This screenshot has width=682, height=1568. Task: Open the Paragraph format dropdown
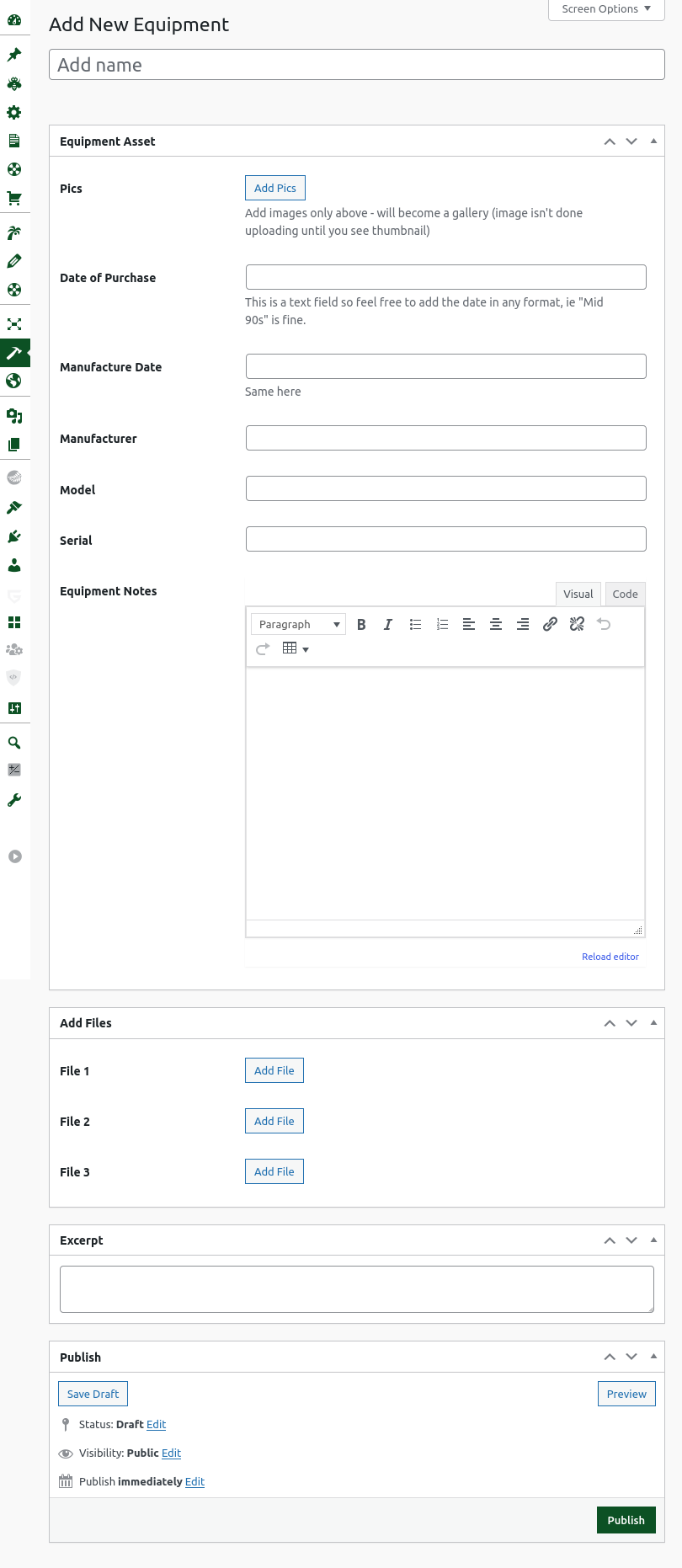[x=298, y=624]
